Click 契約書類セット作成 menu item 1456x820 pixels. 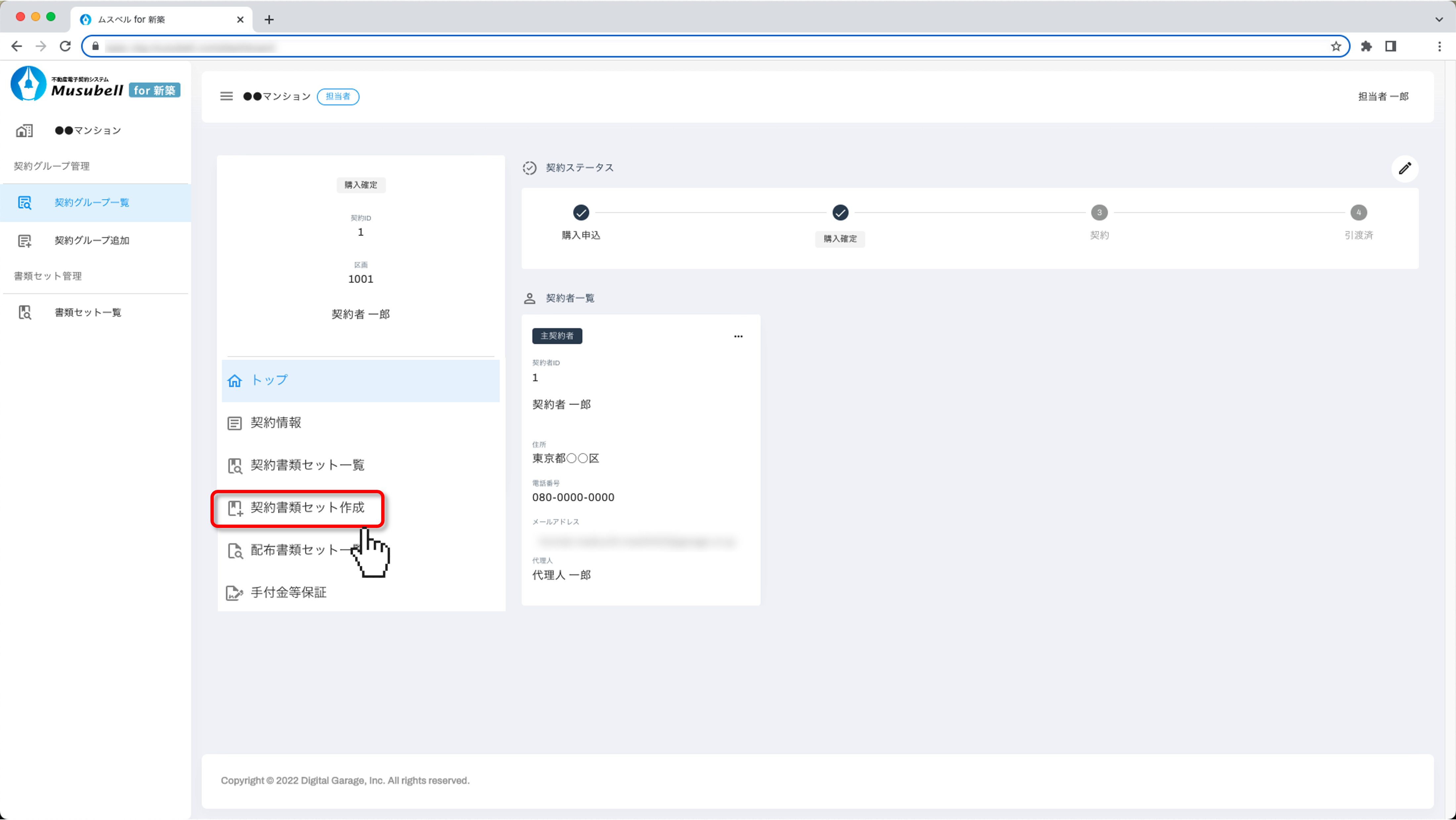point(307,507)
